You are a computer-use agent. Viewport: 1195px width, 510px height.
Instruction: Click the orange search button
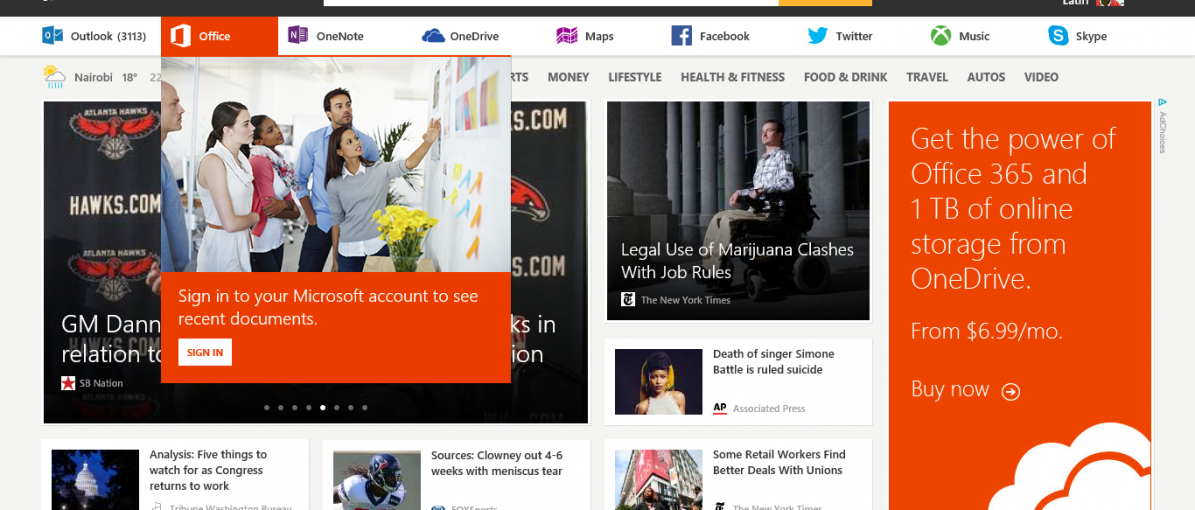pos(825,3)
